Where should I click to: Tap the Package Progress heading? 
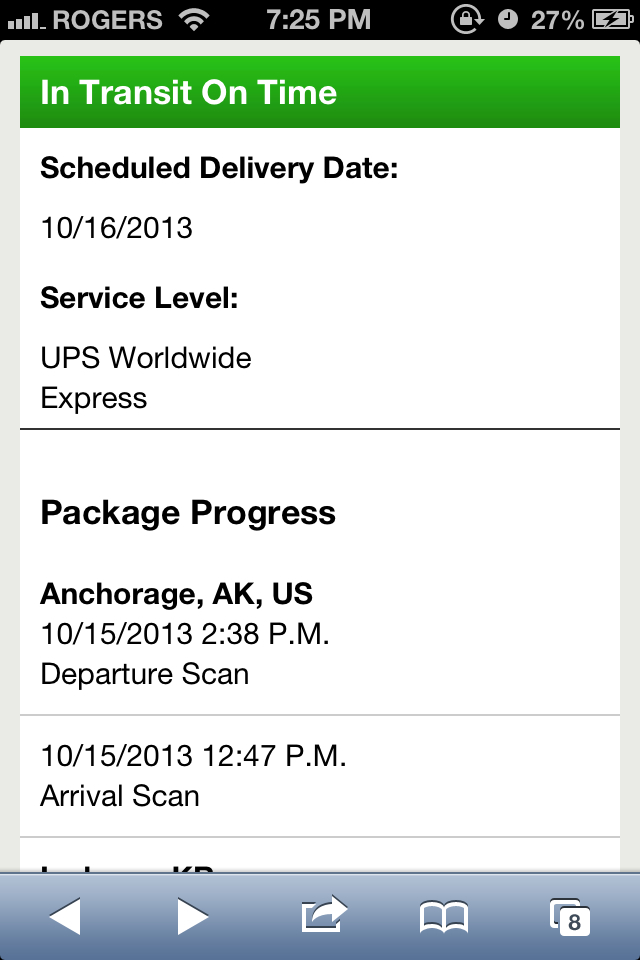(188, 513)
